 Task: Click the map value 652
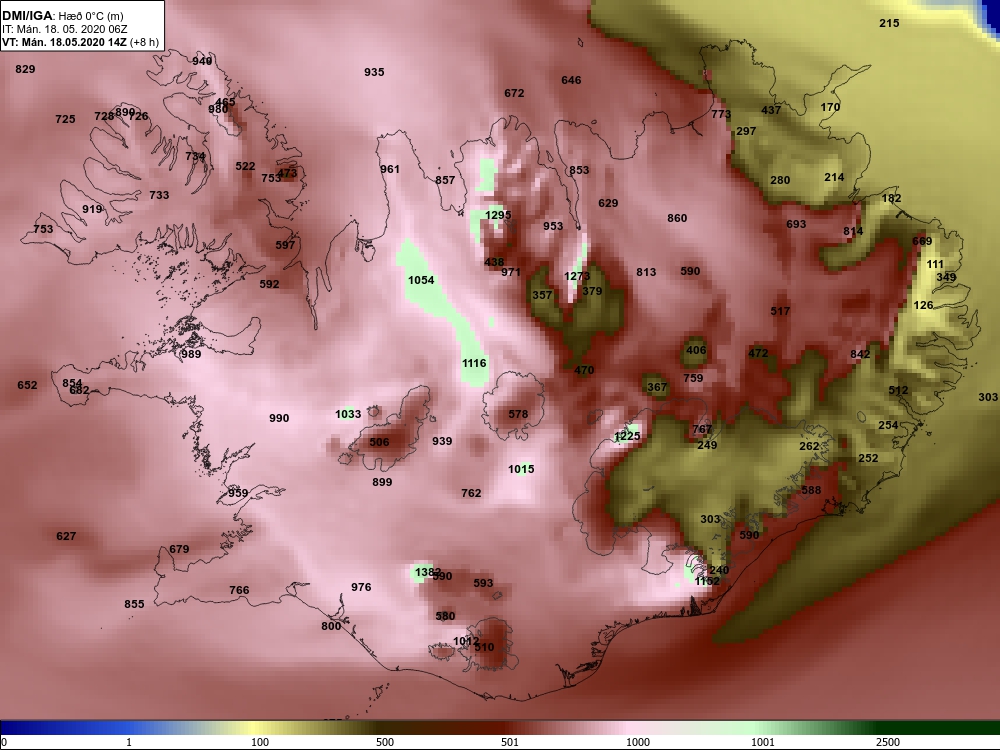click(27, 385)
